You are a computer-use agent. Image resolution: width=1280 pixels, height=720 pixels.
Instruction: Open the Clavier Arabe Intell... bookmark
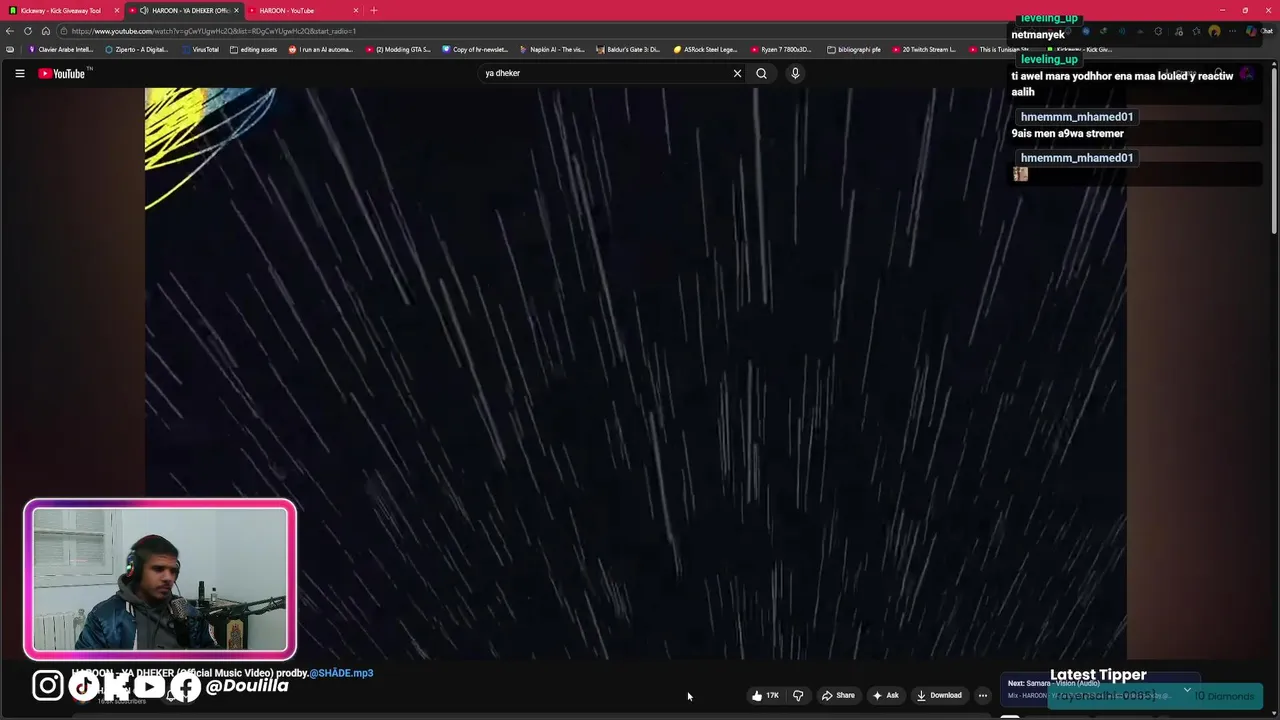[x=61, y=49]
